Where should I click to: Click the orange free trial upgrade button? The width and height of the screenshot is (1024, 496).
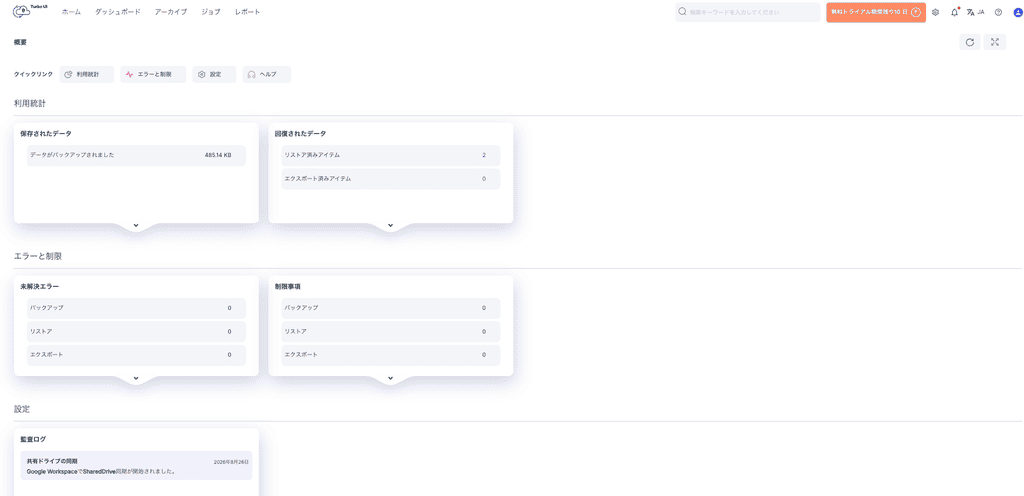876,12
